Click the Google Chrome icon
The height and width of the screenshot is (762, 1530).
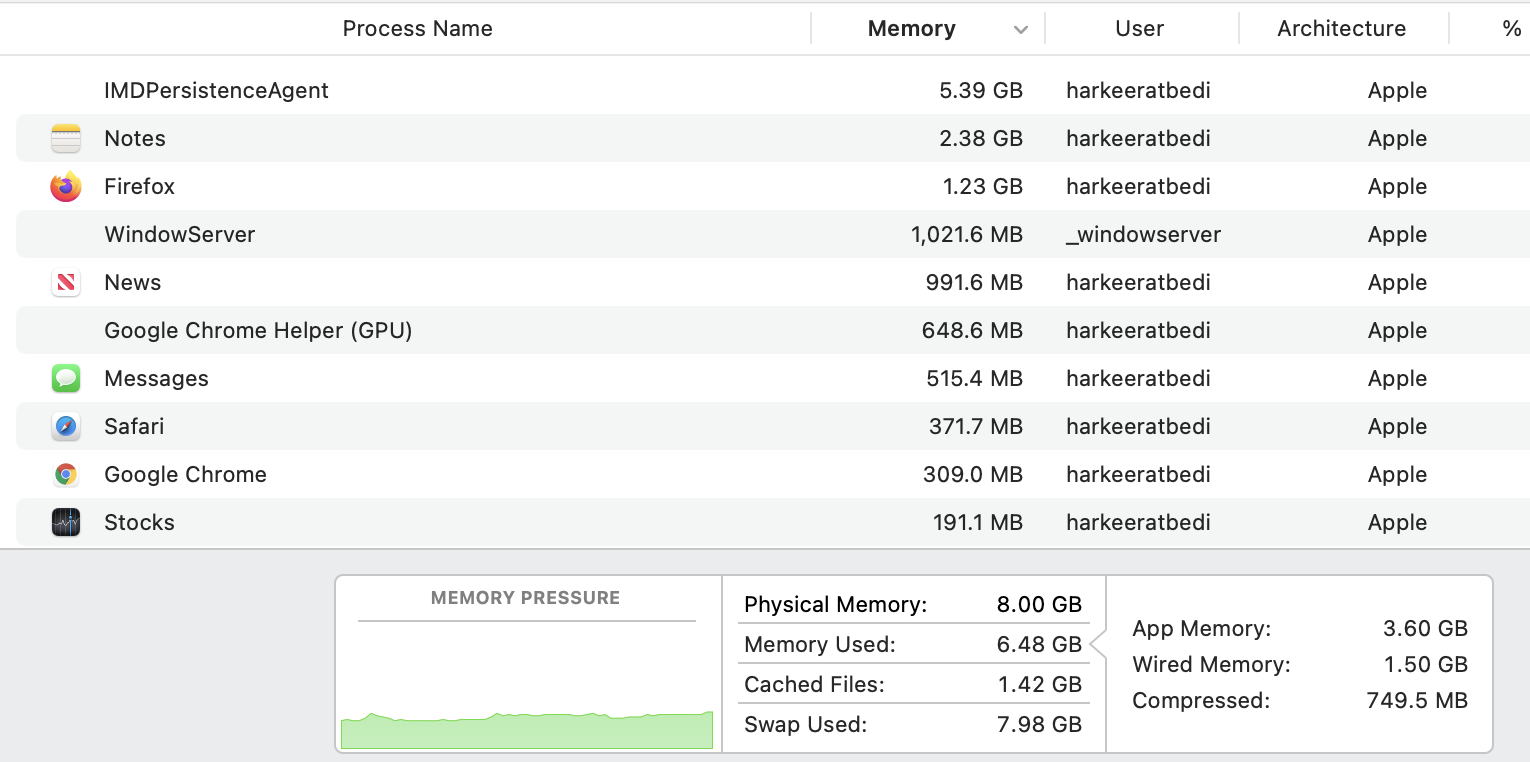66,475
